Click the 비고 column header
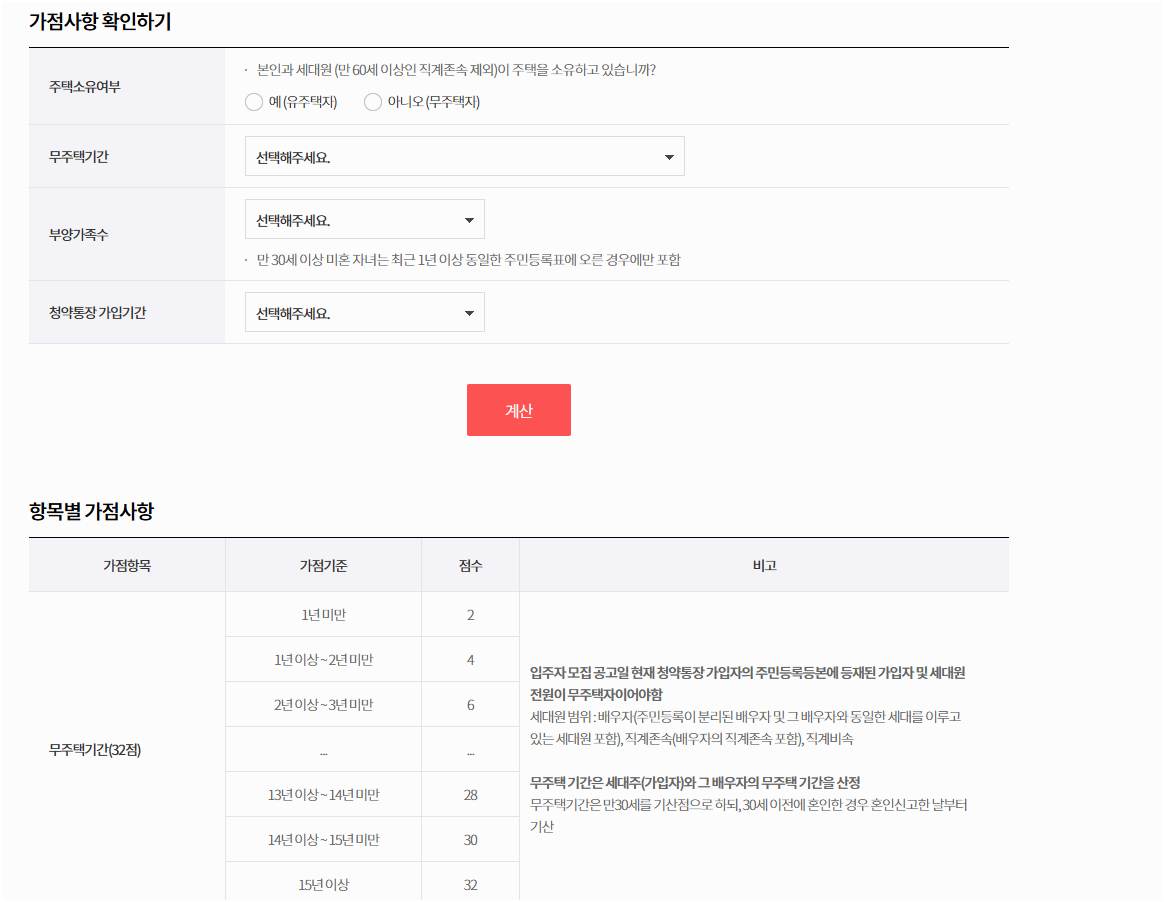This screenshot has height=902, width=1164. click(x=765, y=565)
